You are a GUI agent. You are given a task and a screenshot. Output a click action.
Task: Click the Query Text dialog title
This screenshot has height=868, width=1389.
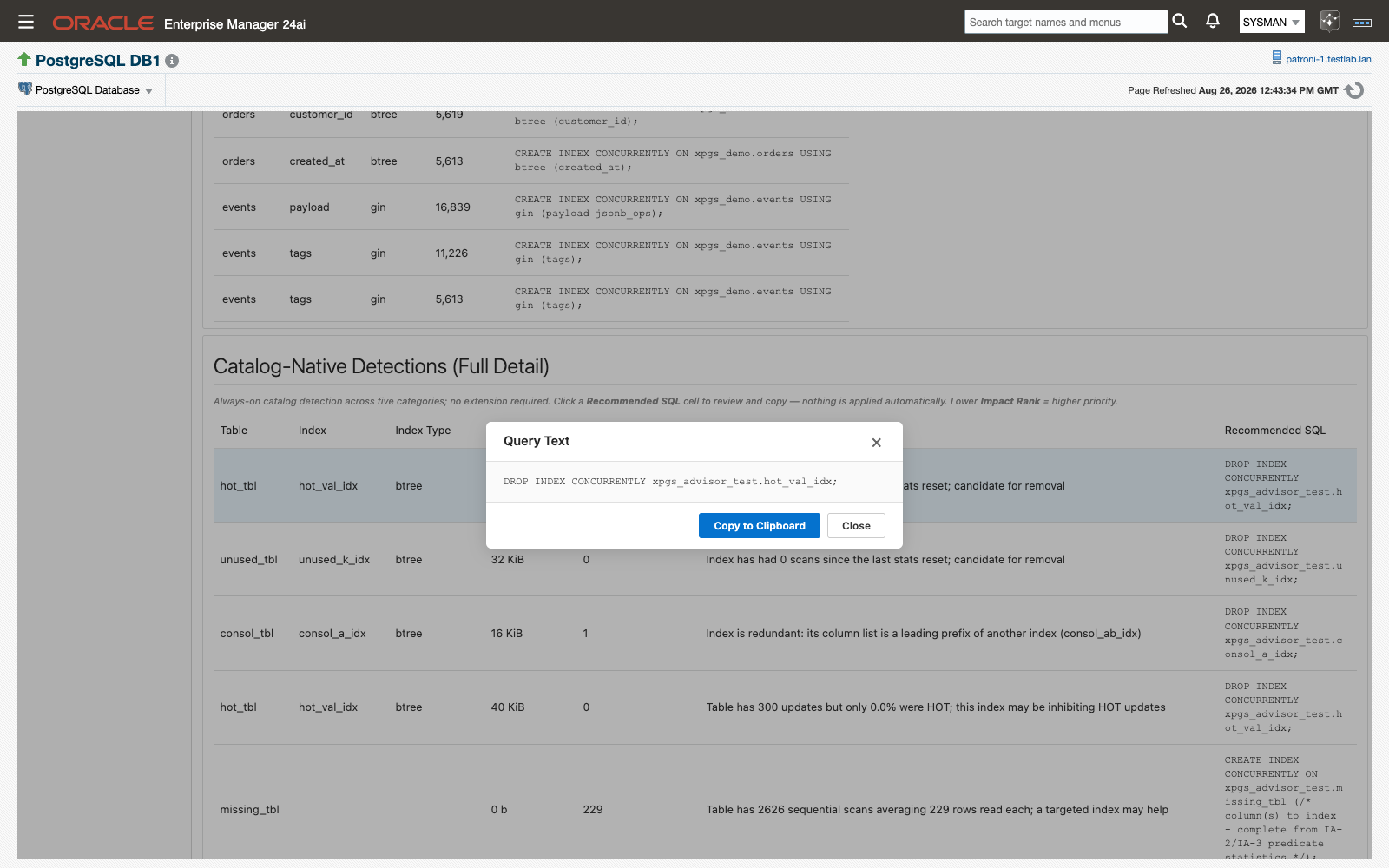537,441
